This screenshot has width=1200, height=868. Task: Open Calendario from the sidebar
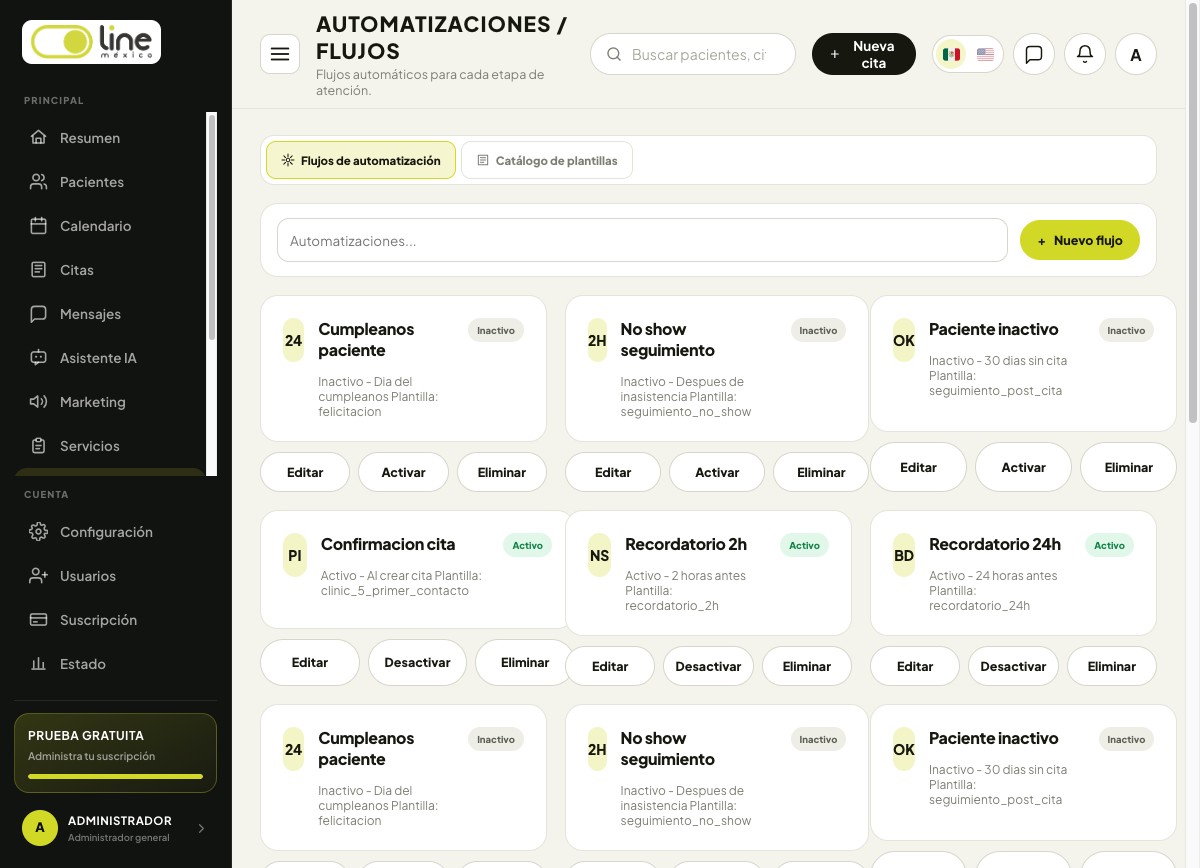point(110,226)
